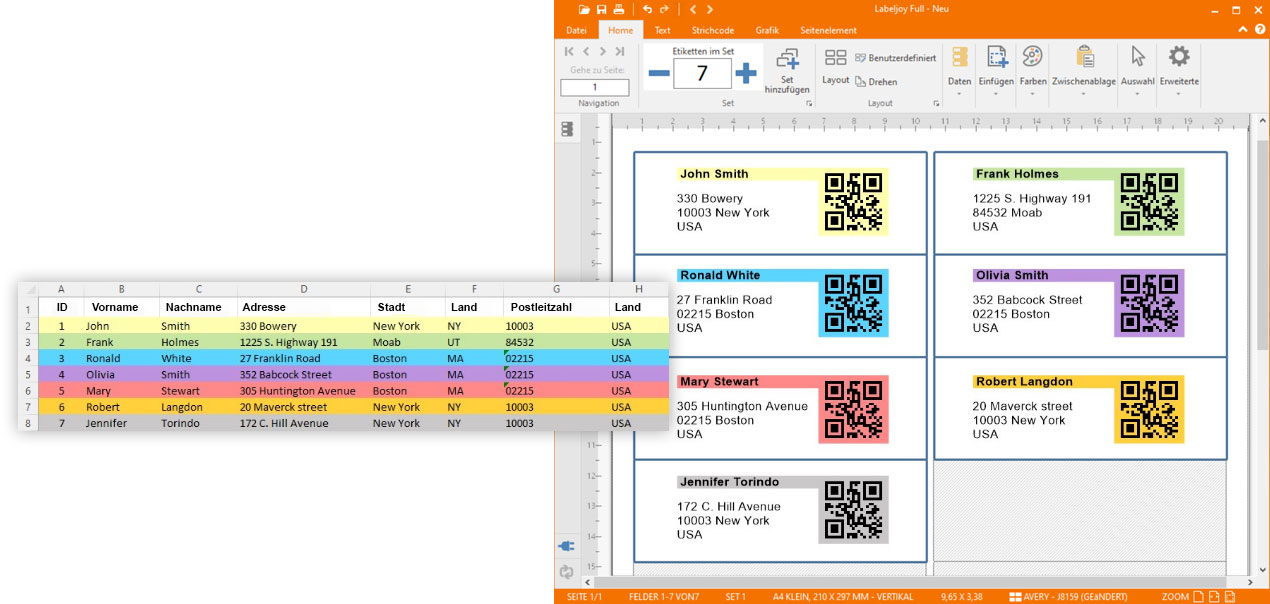Click the A4 KLEIN paper size status entry

coord(843,597)
